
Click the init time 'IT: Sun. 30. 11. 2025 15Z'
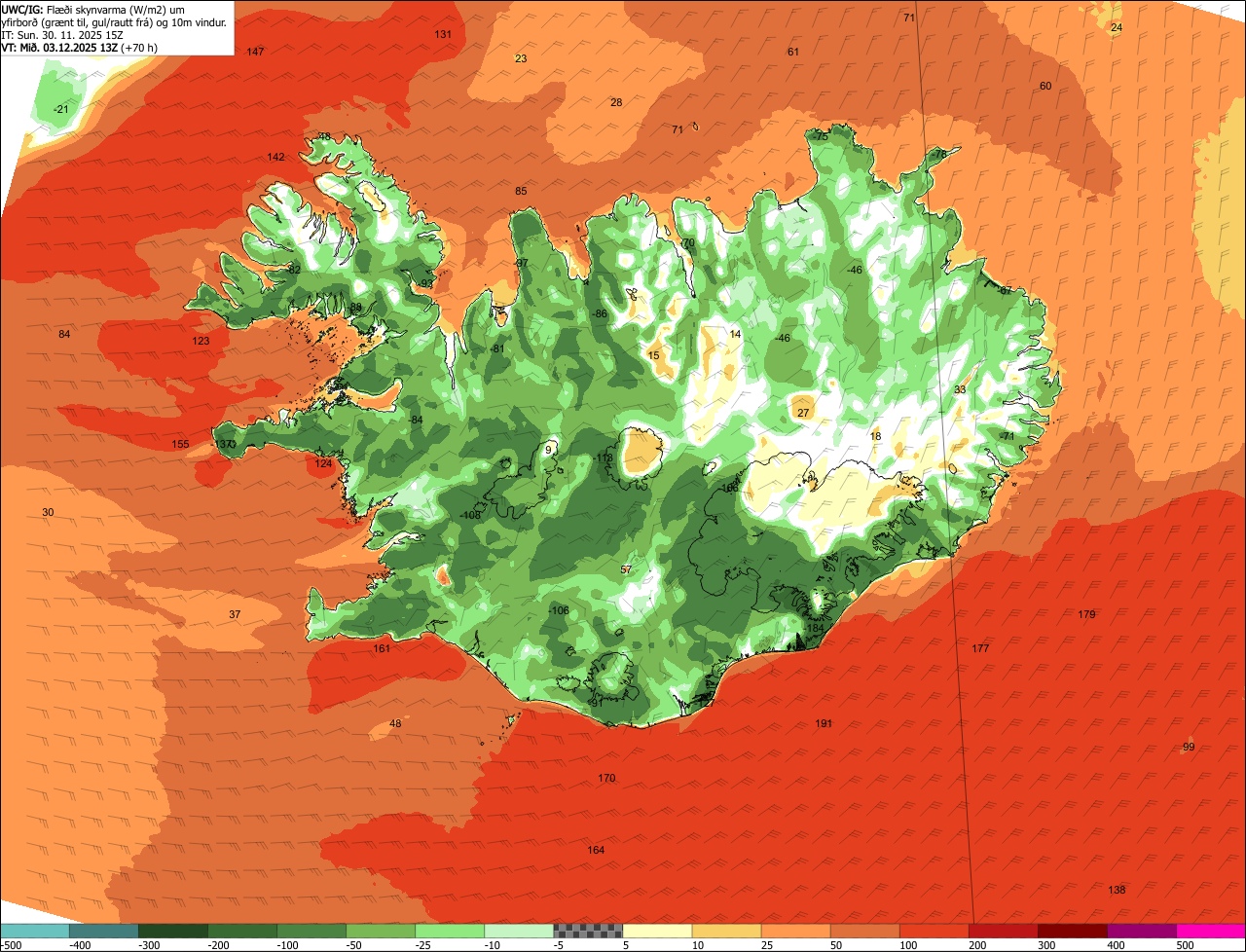63,34
